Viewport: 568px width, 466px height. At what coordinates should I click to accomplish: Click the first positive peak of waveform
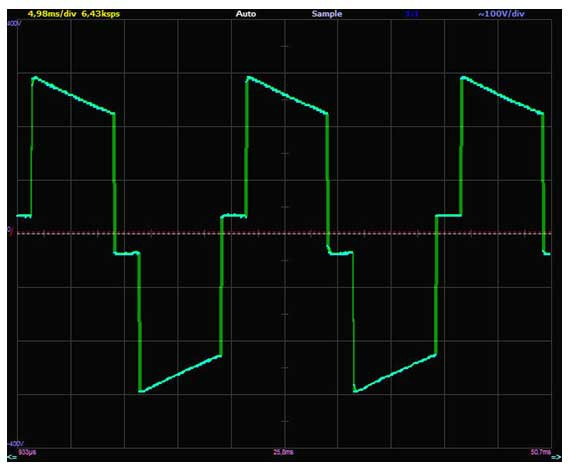click(35, 78)
